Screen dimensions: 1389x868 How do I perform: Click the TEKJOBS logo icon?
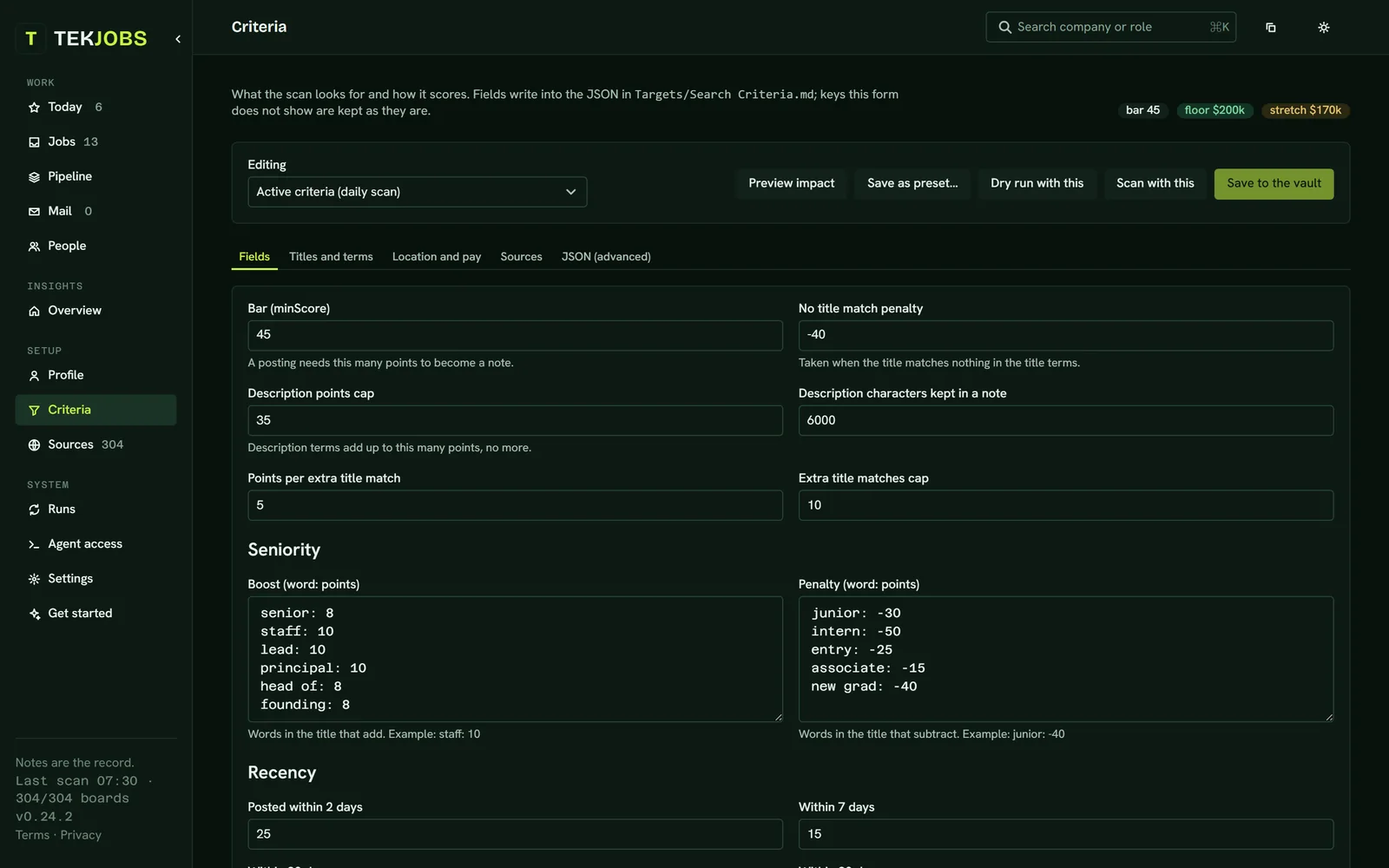(x=30, y=38)
